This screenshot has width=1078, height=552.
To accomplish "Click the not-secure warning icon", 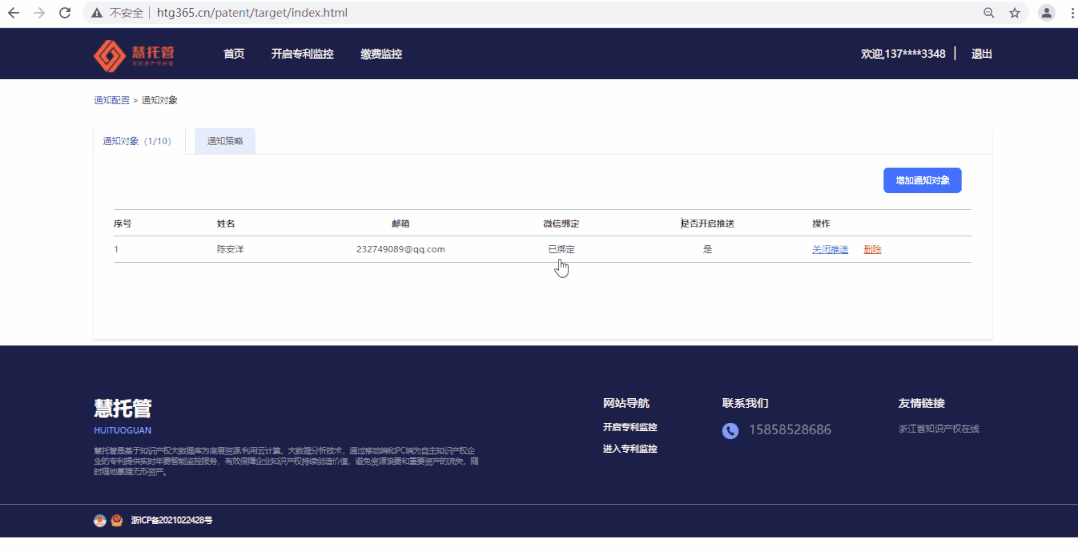I will [97, 12].
